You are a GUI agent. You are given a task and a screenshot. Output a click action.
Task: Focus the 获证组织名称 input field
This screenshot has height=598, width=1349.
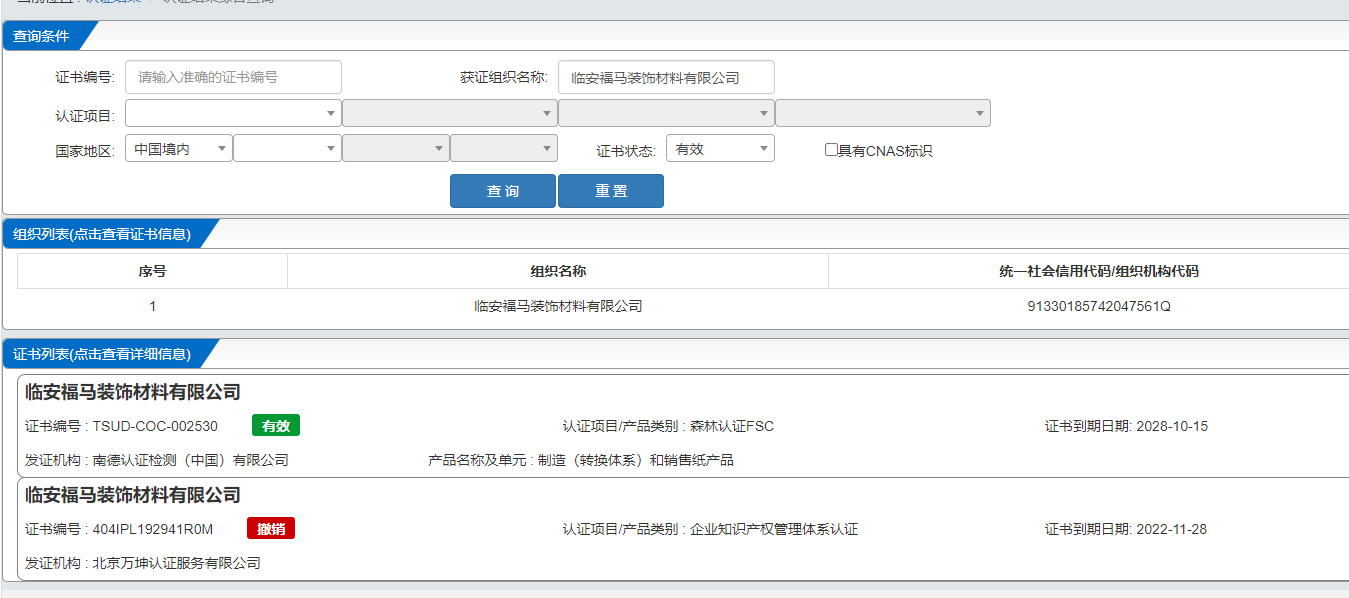[666, 77]
